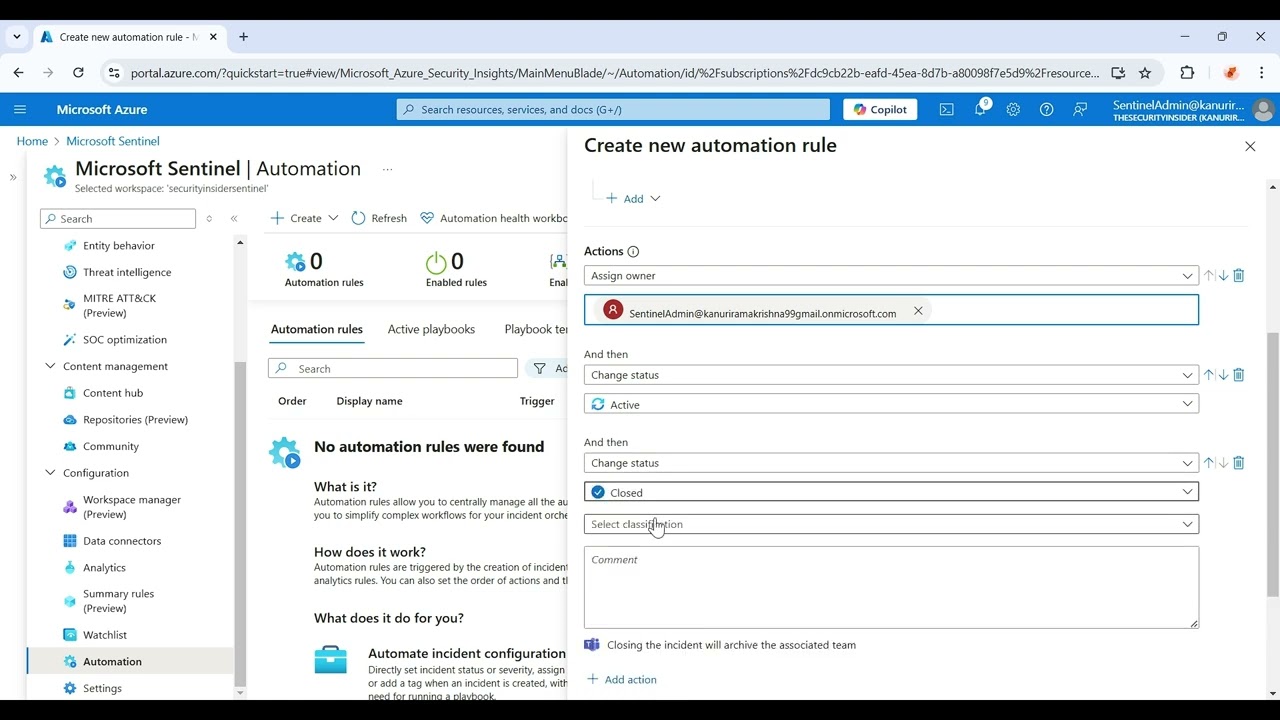Bookmark this page with the star icon
Screen dimensions: 1280x720
click(1145, 72)
